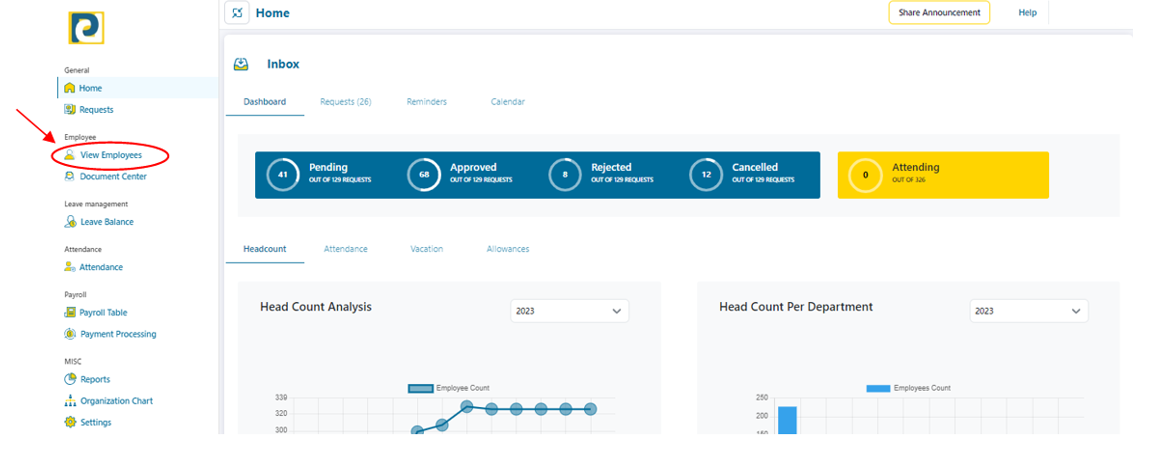Open Document Center icon in sidebar
1171x450 pixels.
(x=69, y=177)
